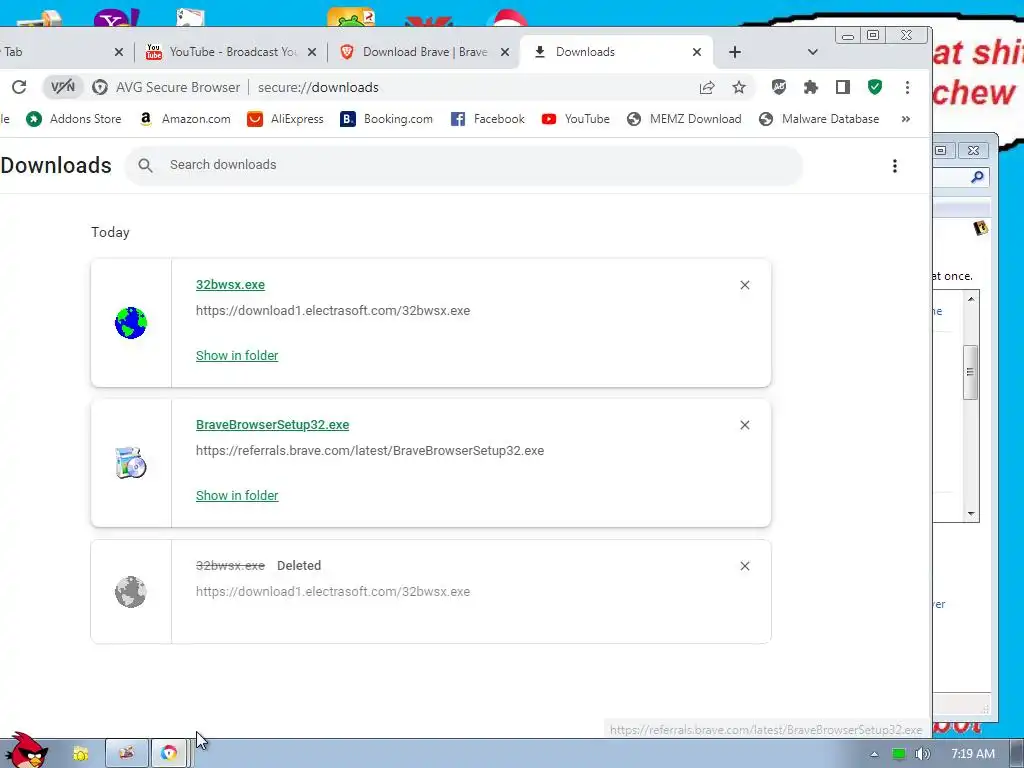The height and width of the screenshot is (768, 1024).
Task: Remove BraveBrowserSetup32.exe from list
Action: tap(744, 425)
